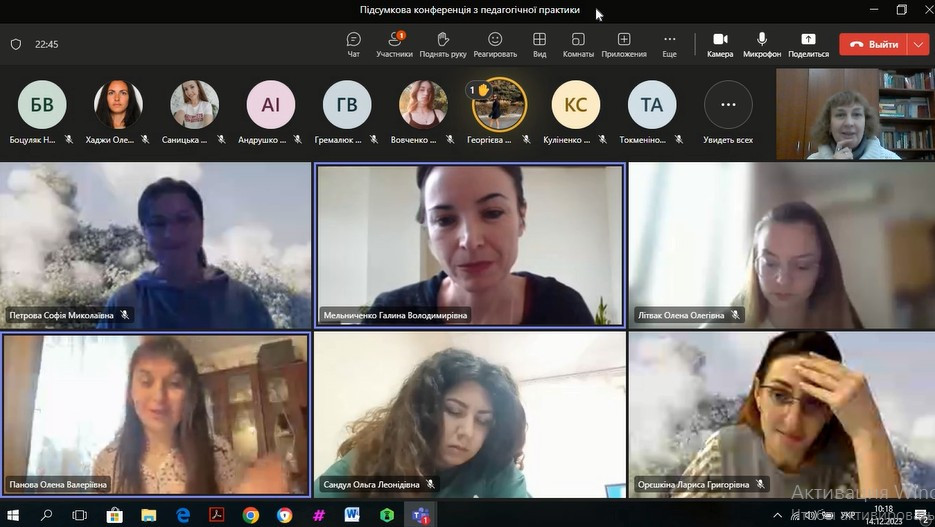Open the apps panel (Приложения)
The image size is (935, 527).
pos(623,44)
